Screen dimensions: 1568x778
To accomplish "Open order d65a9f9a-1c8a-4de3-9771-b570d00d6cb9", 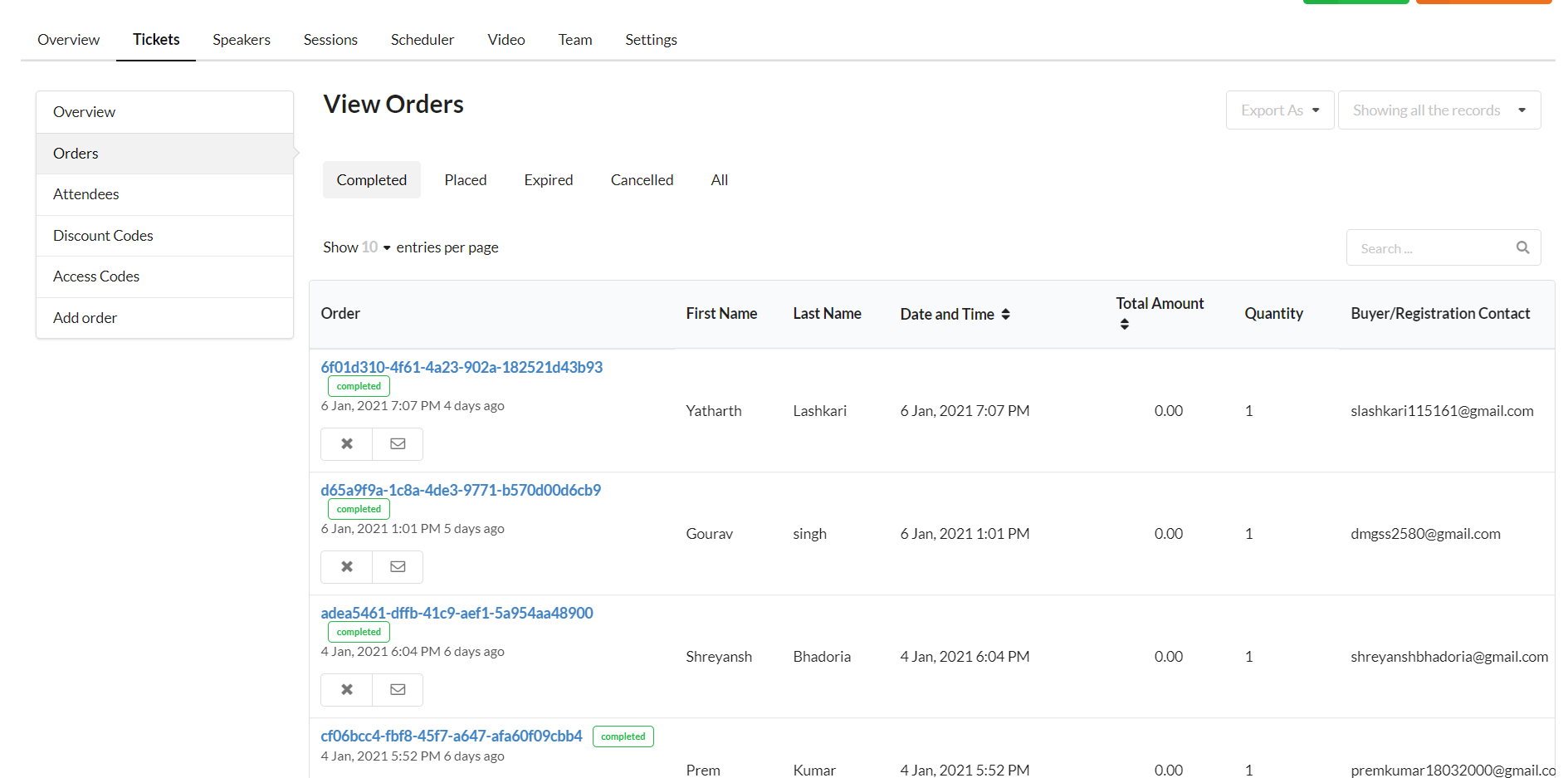I will point(461,490).
